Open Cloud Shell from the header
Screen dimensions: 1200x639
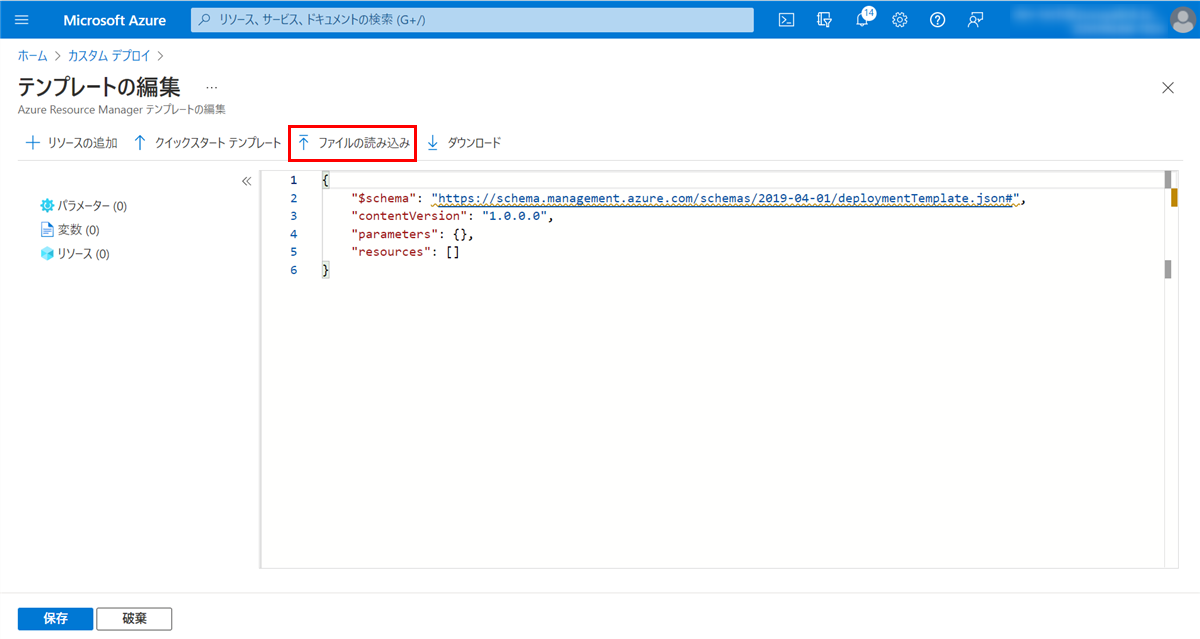pyautogui.click(x=787, y=20)
